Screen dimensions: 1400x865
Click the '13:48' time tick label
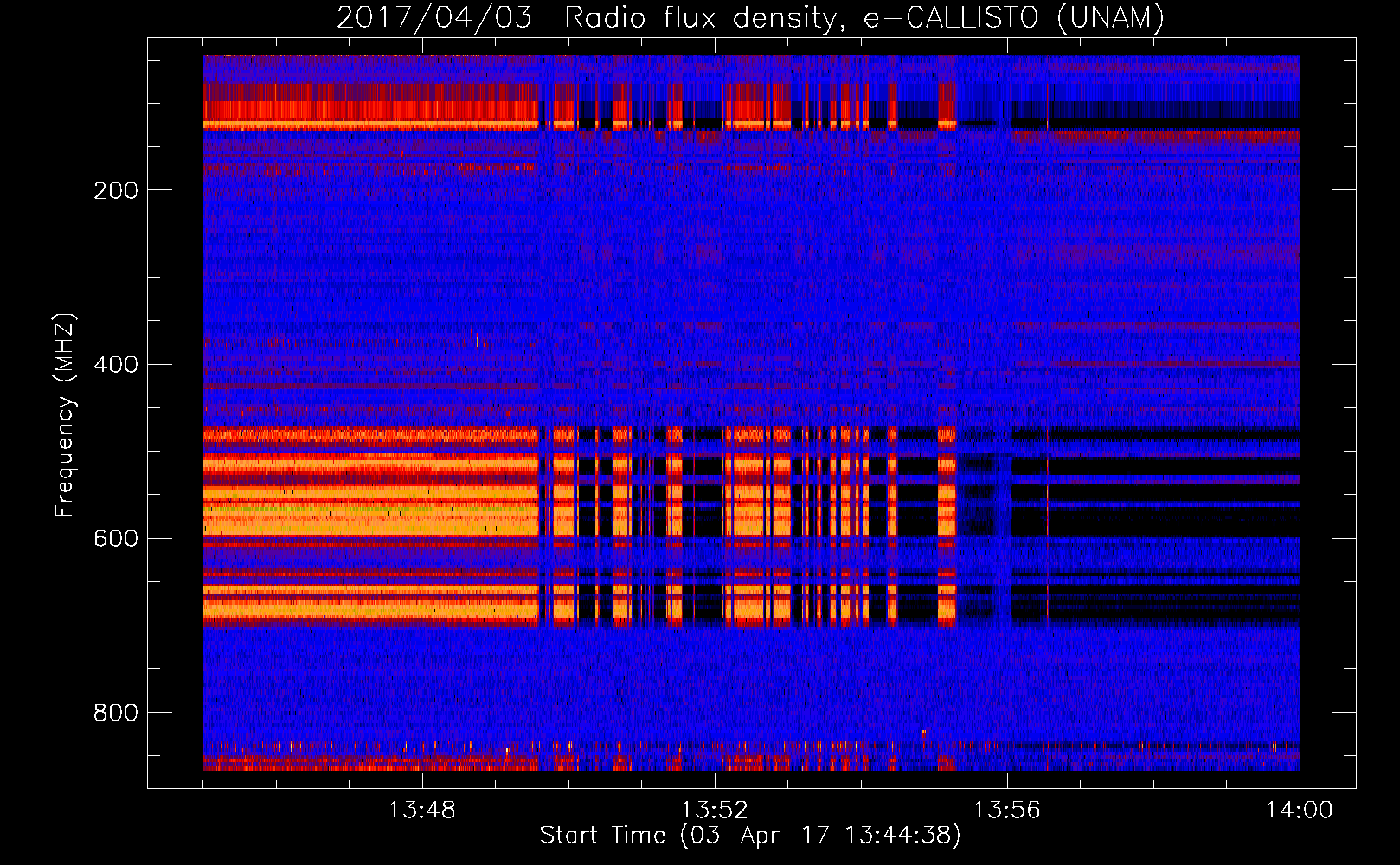422,811
